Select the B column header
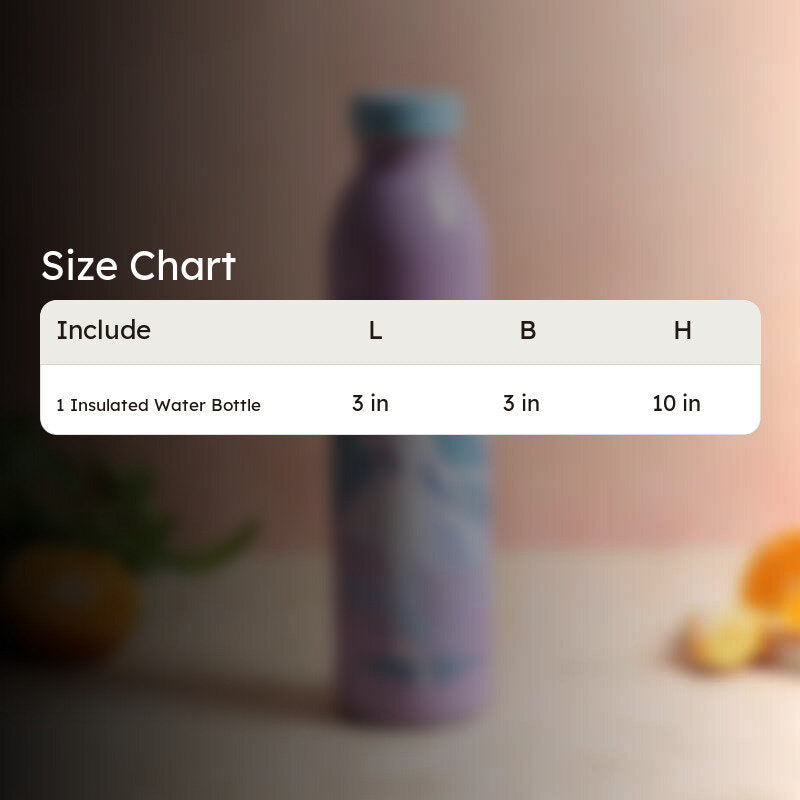Image resolution: width=800 pixels, height=800 pixels. [528, 331]
